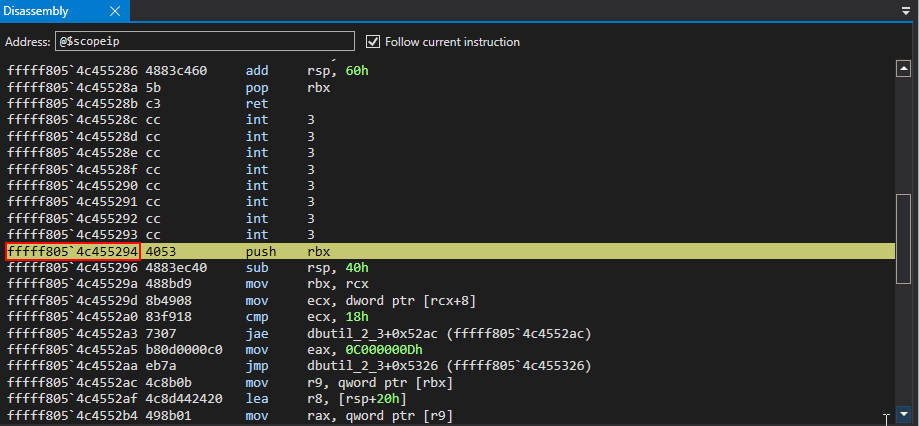Click the jmp dbutil_2_3+0x5326 line

point(400,366)
